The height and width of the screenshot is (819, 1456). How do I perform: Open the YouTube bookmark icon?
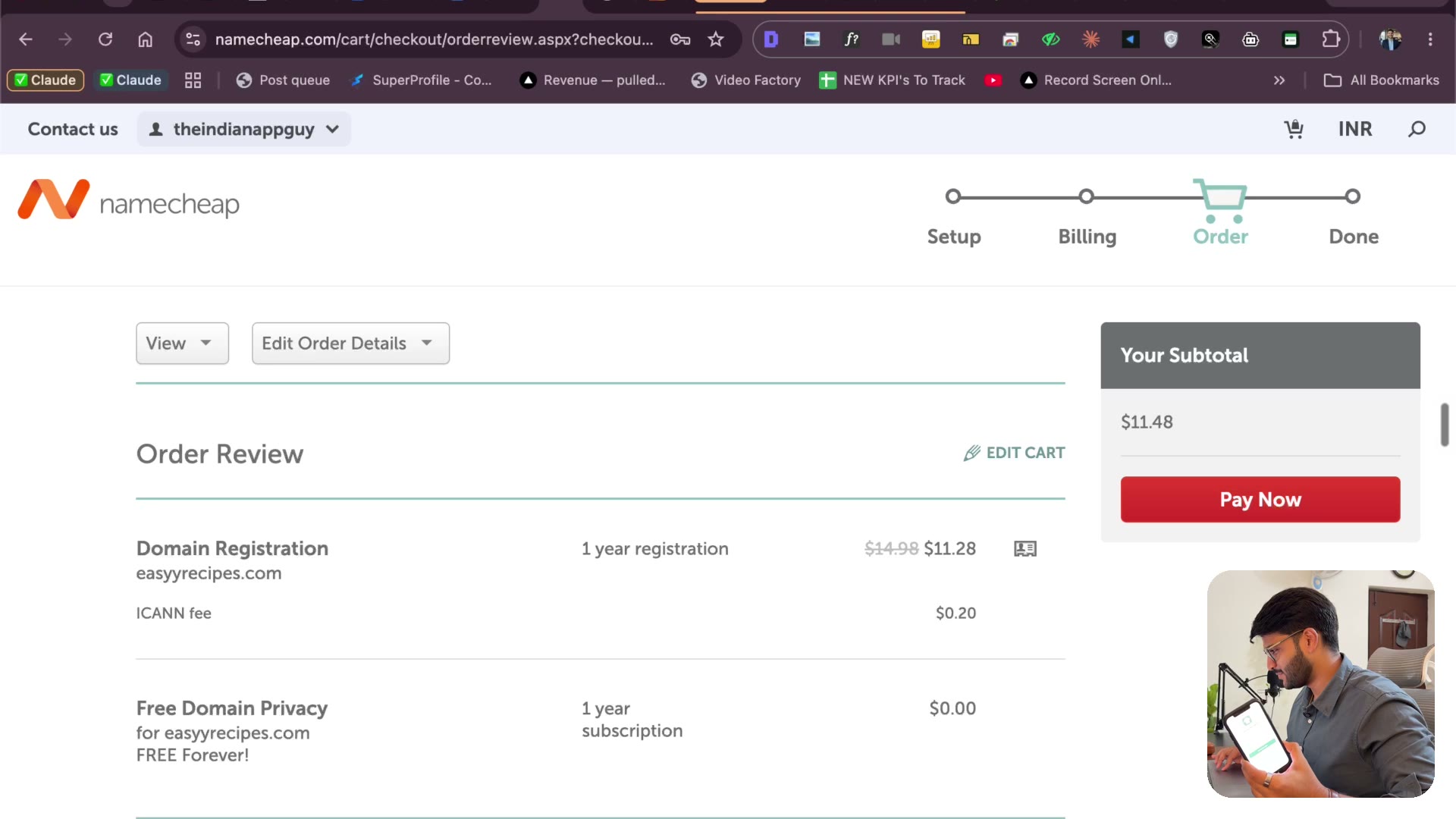tap(993, 80)
